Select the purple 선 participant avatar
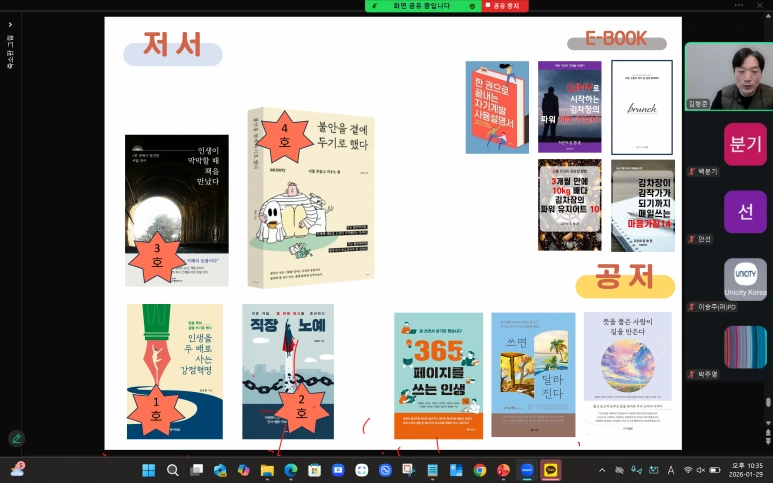 pyautogui.click(x=745, y=211)
